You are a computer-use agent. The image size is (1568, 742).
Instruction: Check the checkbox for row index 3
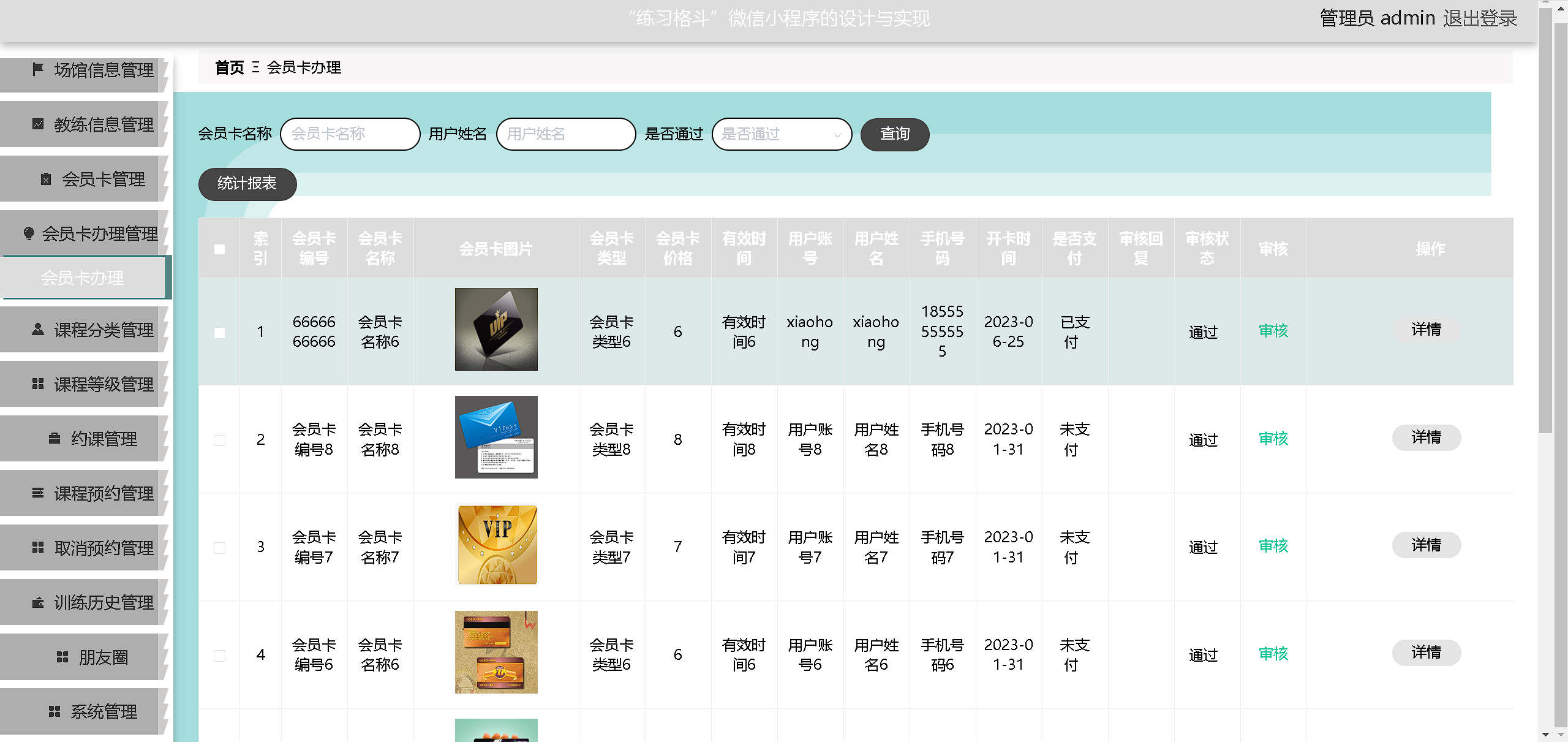(219, 548)
